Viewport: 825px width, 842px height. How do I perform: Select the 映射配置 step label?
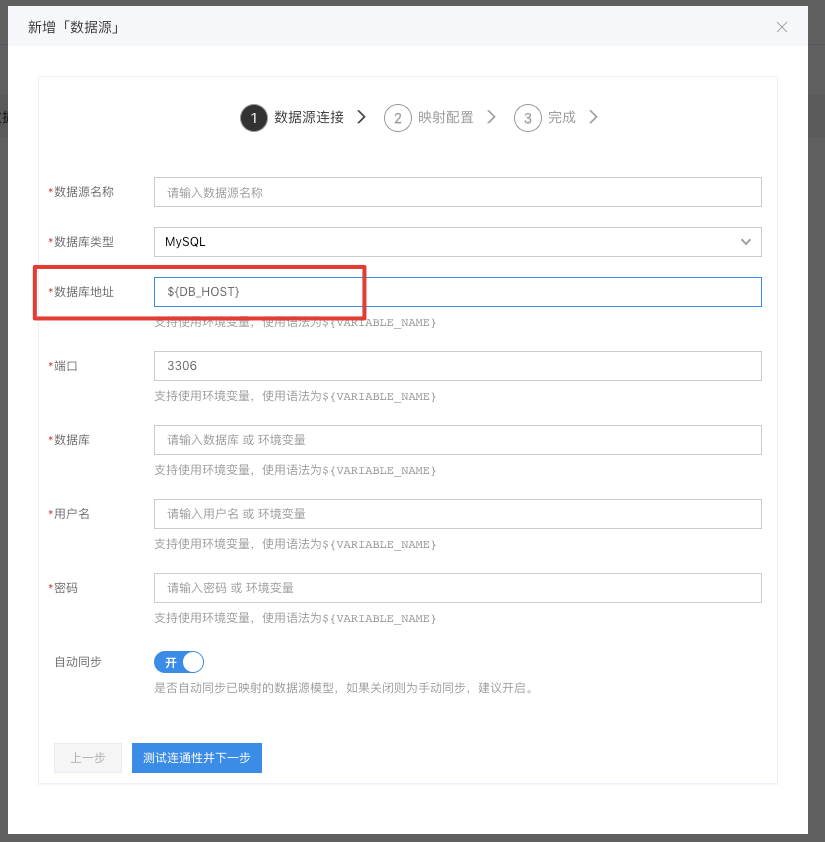click(446, 117)
